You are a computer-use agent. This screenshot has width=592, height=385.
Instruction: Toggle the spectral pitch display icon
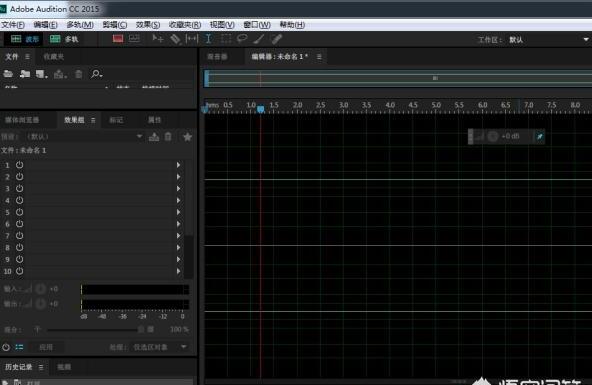coord(134,39)
